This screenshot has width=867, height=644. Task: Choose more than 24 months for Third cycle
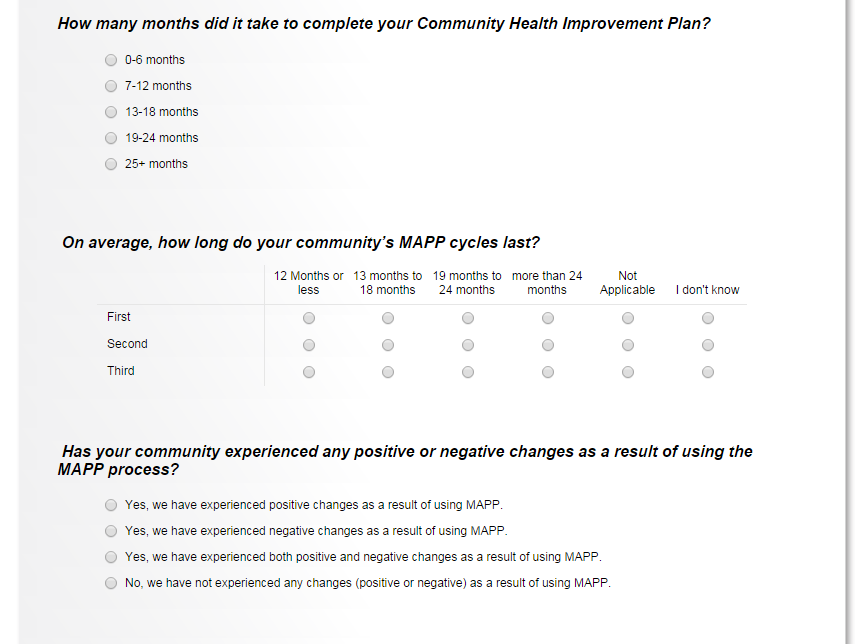(x=548, y=372)
